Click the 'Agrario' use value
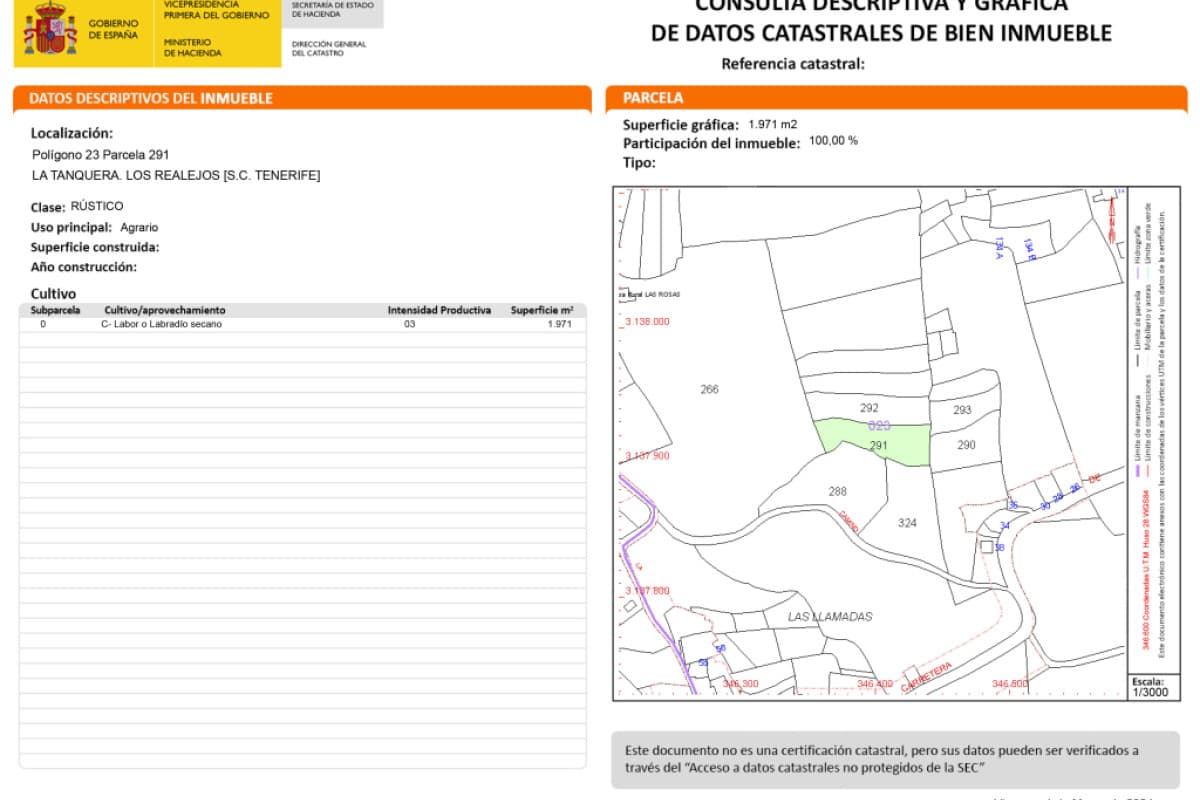The image size is (1200, 800). [139, 227]
